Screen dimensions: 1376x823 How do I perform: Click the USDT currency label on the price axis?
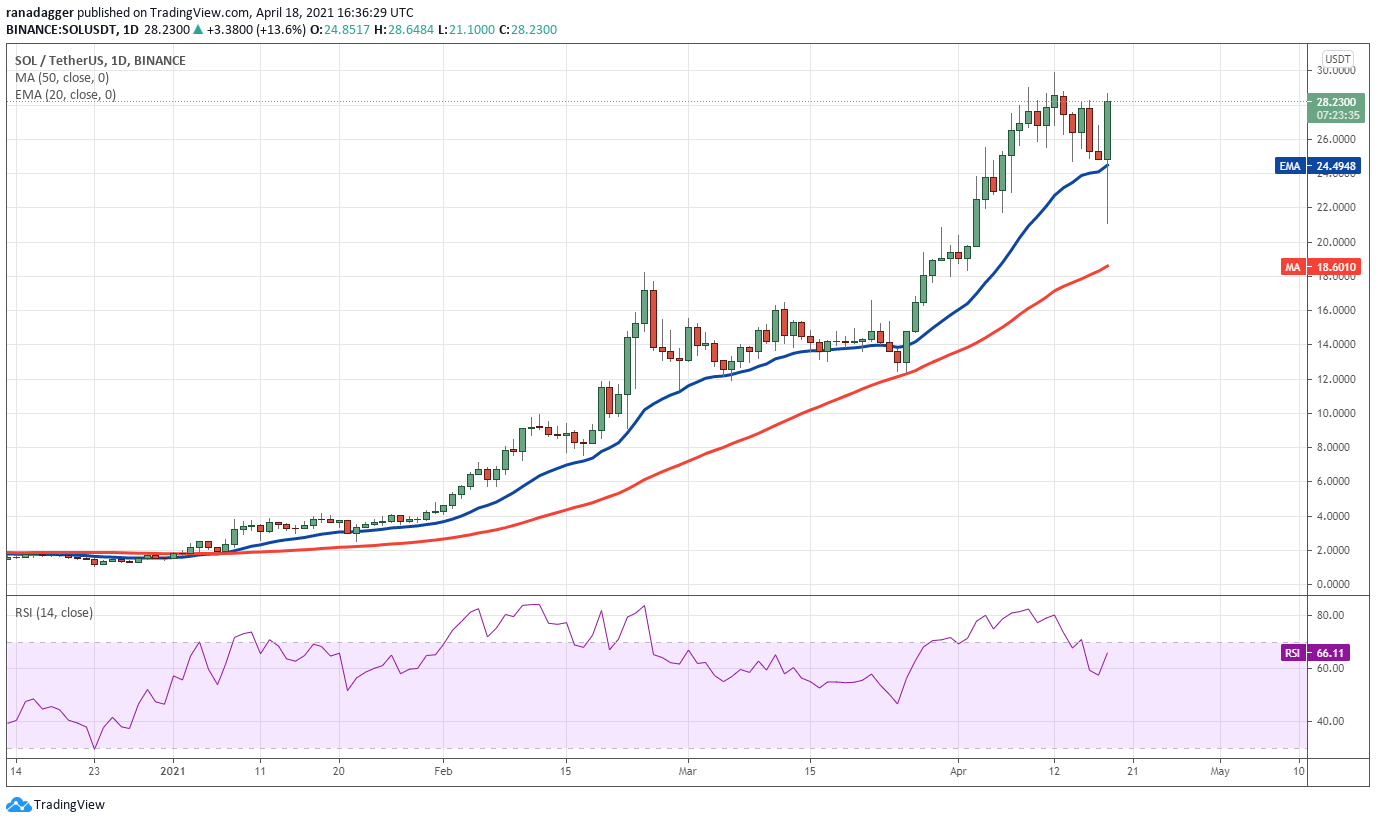(1338, 58)
